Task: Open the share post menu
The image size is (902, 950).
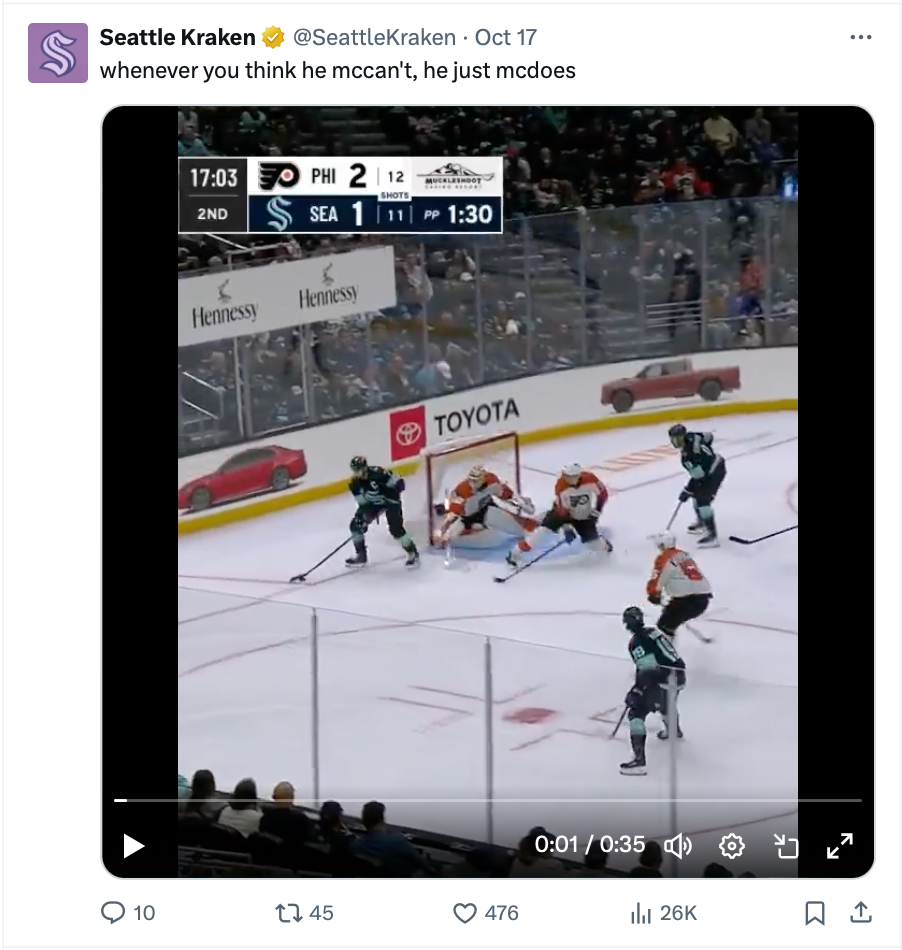Action: point(860,912)
